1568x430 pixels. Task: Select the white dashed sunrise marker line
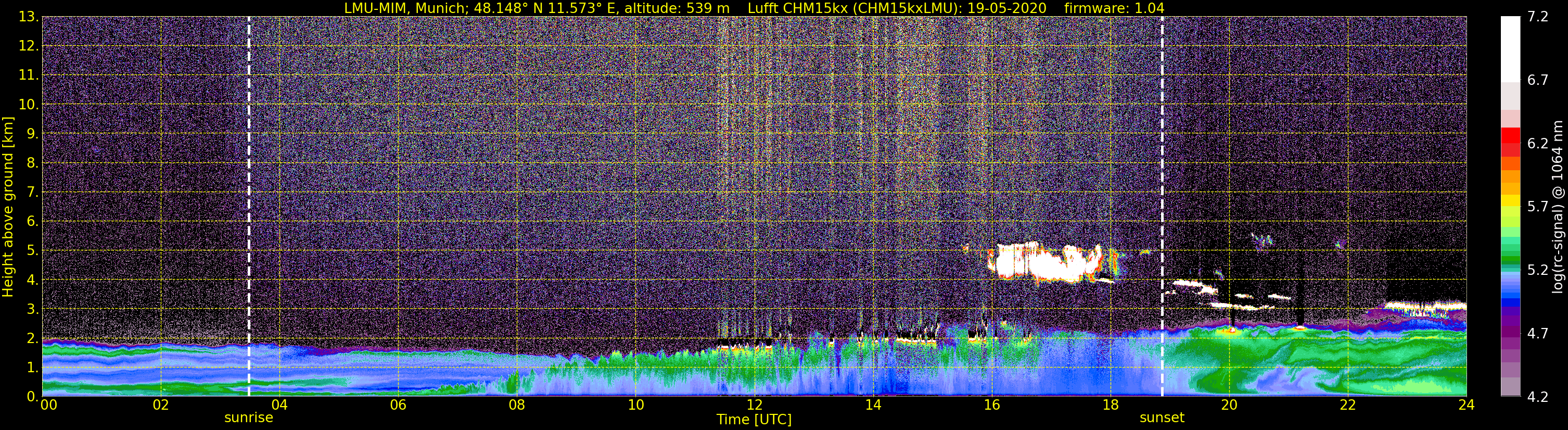249,207
